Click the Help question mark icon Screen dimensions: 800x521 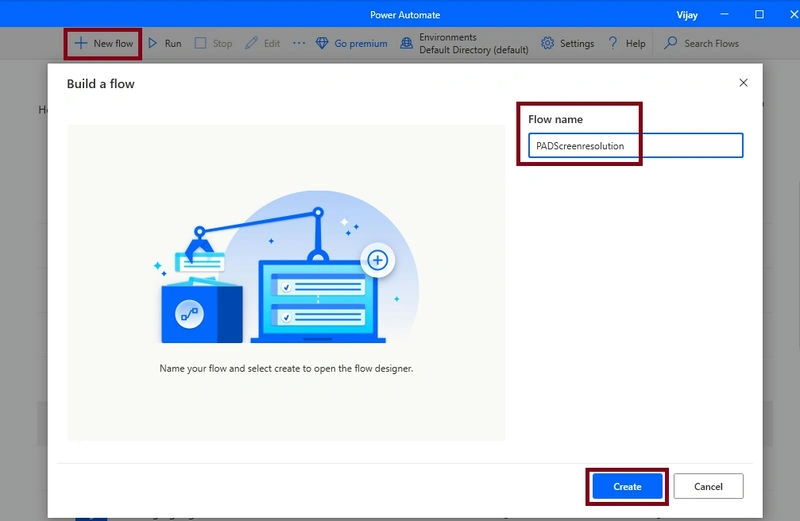[x=613, y=43]
